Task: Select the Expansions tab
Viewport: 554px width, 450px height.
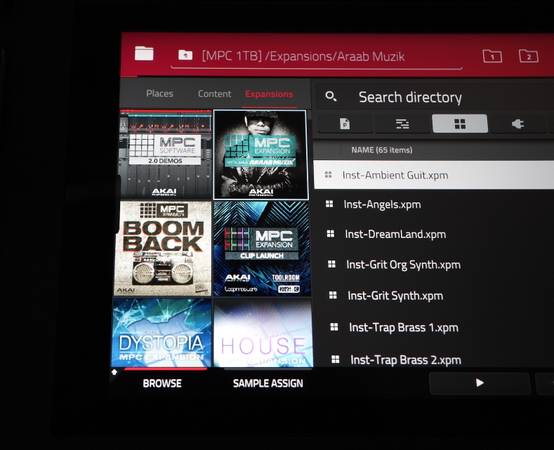Action: pos(269,94)
